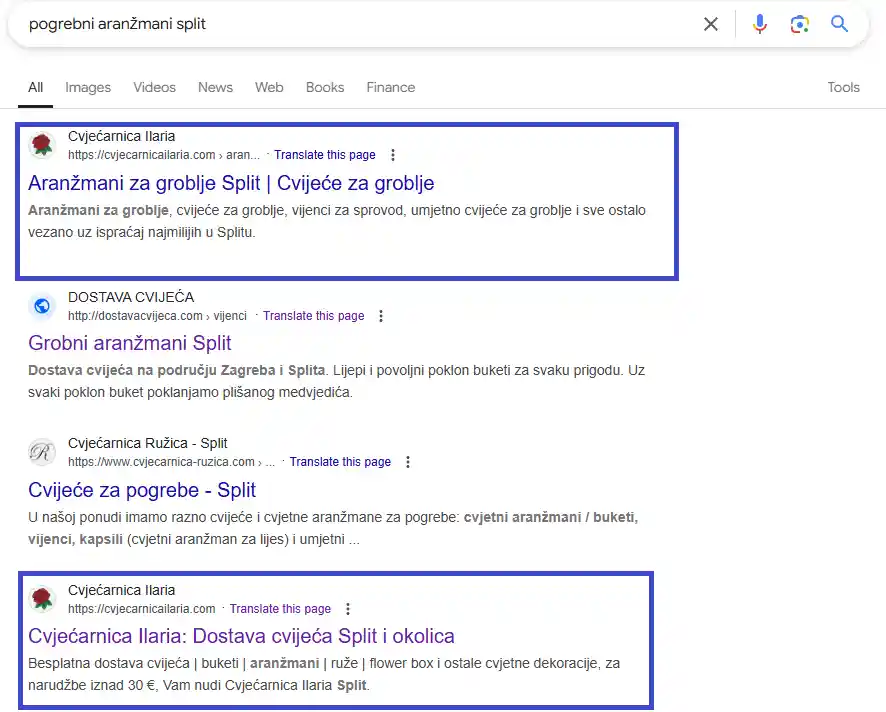The image size is (886, 712).
Task: Click into the search query input field
Action: tap(350, 24)
